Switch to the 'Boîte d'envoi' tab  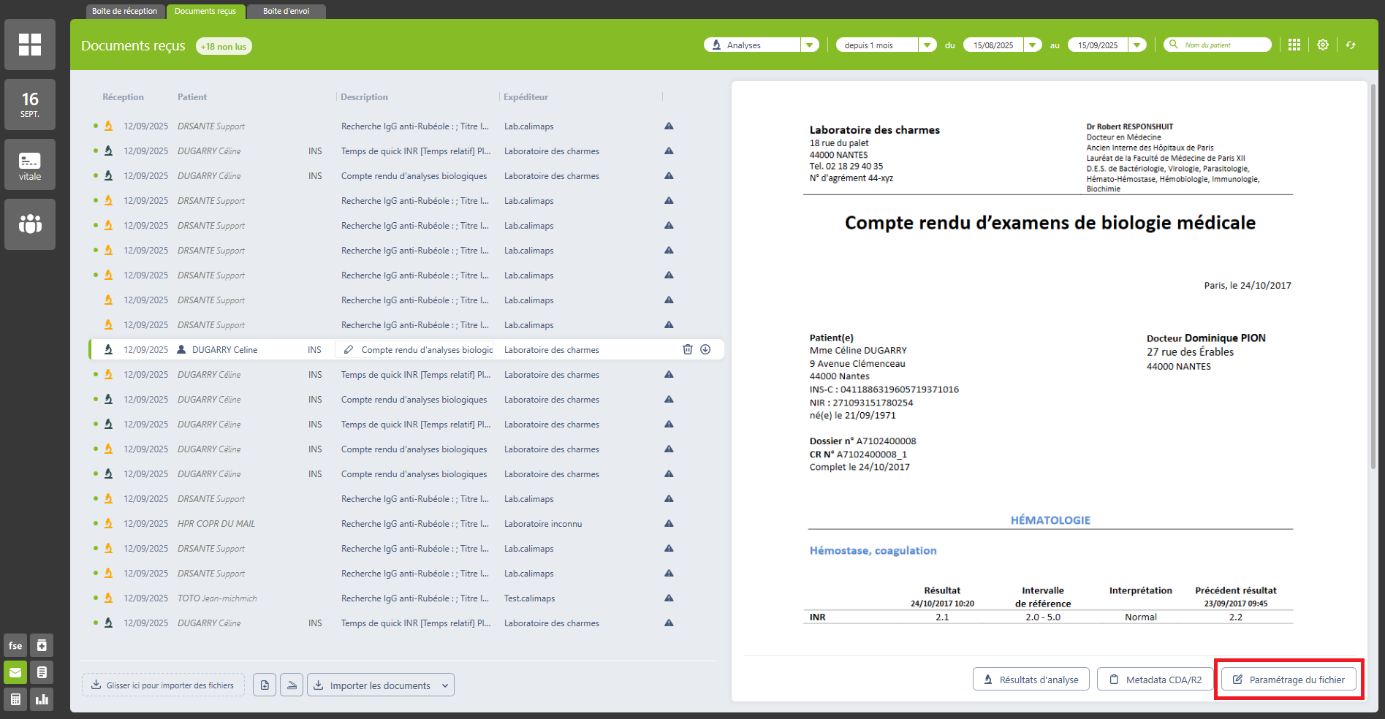(x=285, y=11)
